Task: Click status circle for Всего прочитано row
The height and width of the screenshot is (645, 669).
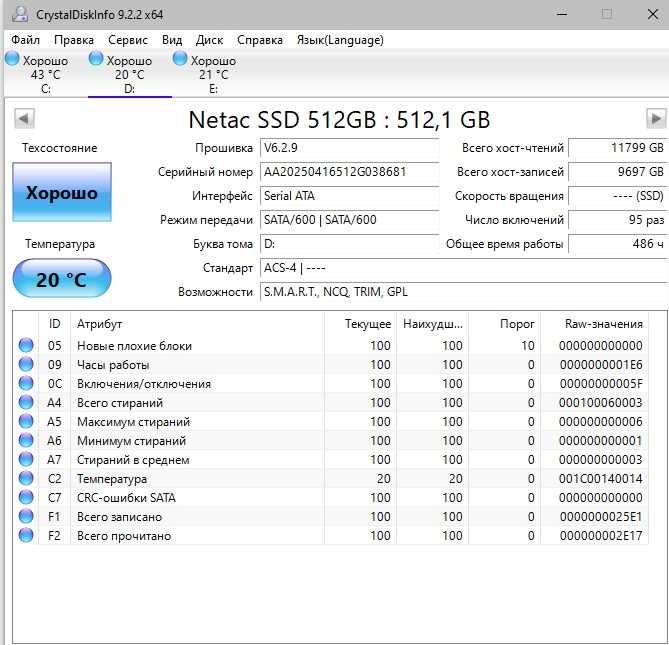Action: [26, 535]
